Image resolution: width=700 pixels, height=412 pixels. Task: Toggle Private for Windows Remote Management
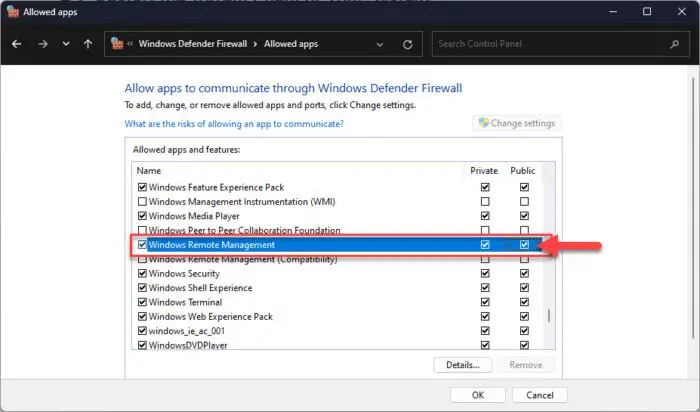coord(485,245)
